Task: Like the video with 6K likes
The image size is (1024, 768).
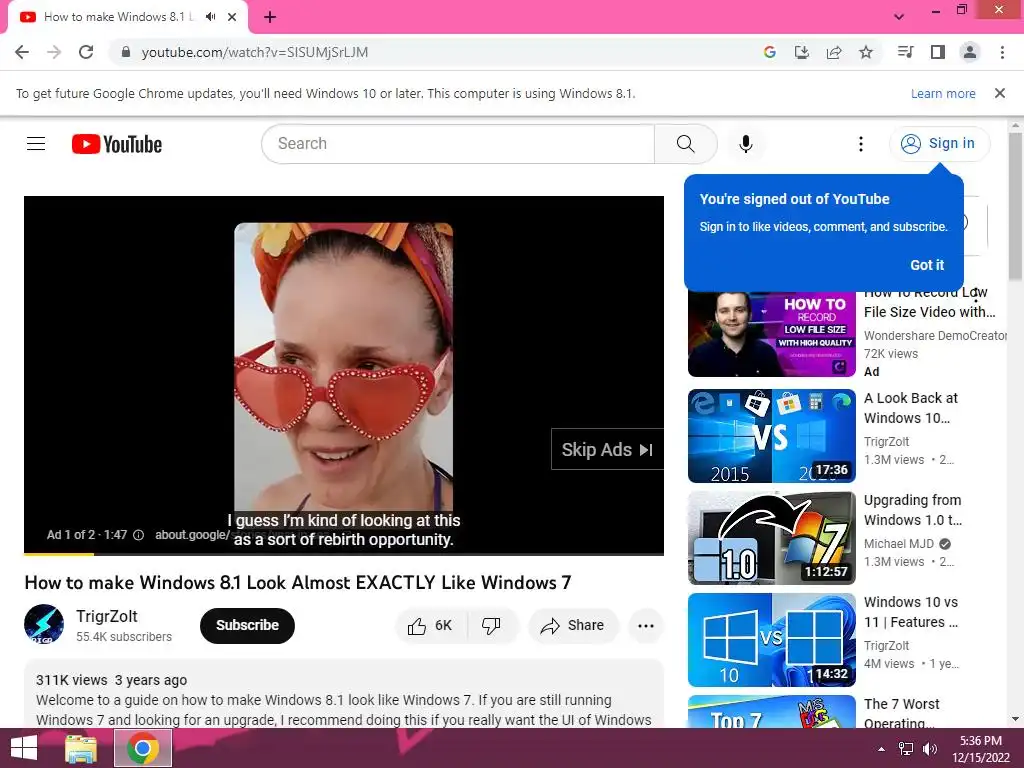Action: [430, 626]
